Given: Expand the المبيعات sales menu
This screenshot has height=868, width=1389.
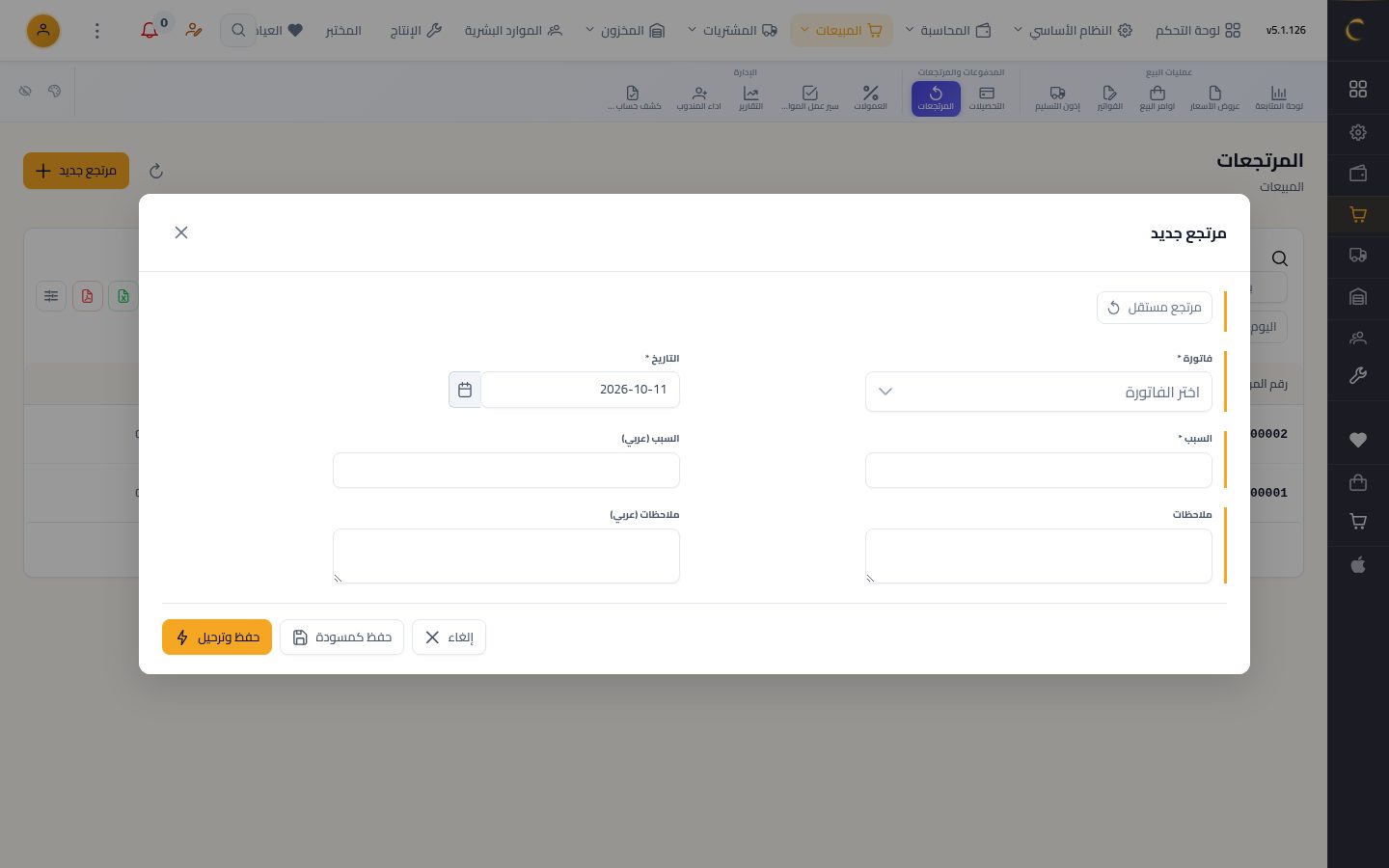Looking at the screenshot, I should coord(841,30).
